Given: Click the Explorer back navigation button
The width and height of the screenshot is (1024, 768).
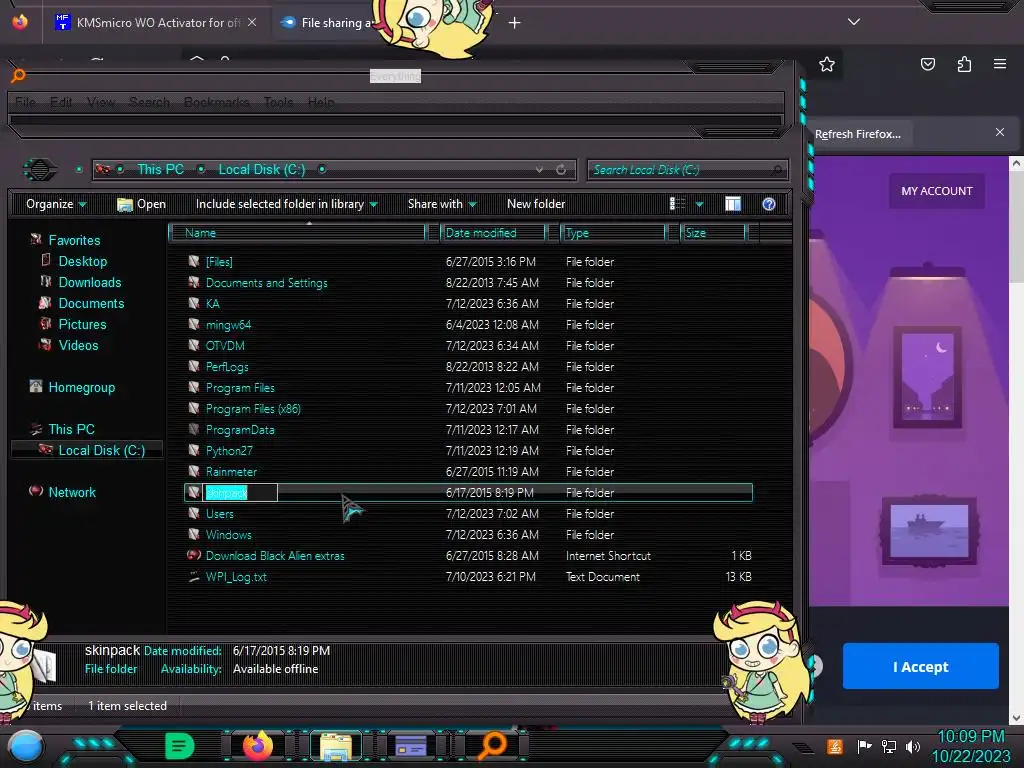Looking at the screenshot, I should click(40, 170).
